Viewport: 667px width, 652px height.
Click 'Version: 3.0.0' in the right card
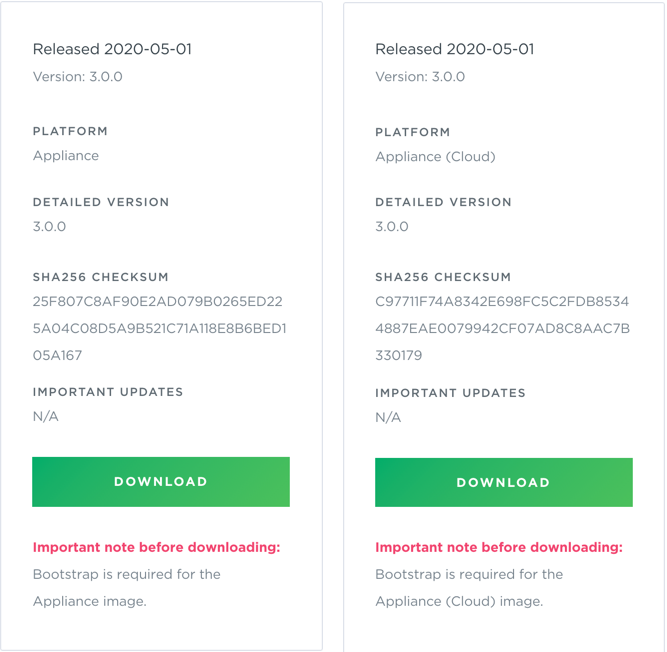[x=420, y=76]
